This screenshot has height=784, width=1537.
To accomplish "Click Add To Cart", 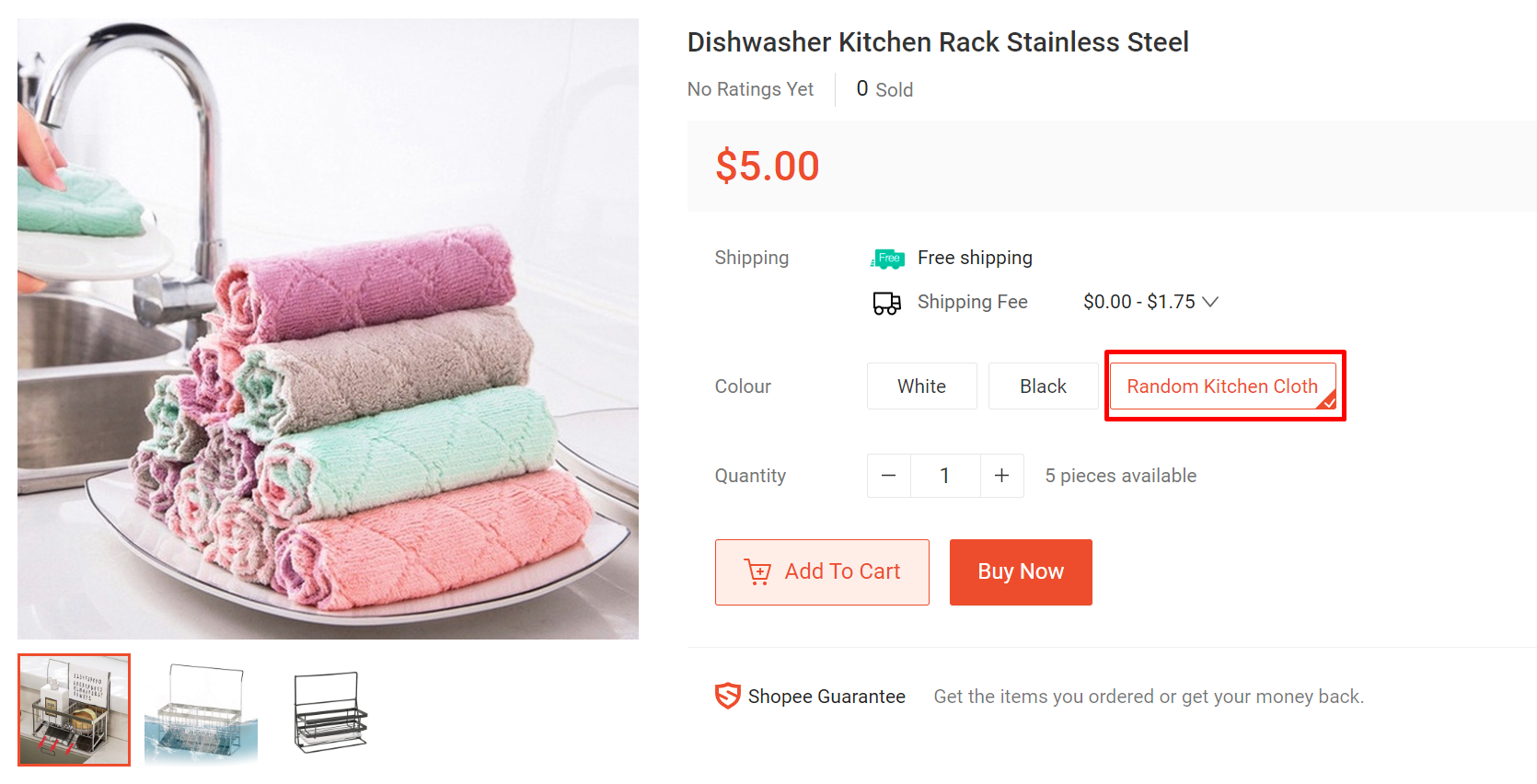I will [822, 571].
